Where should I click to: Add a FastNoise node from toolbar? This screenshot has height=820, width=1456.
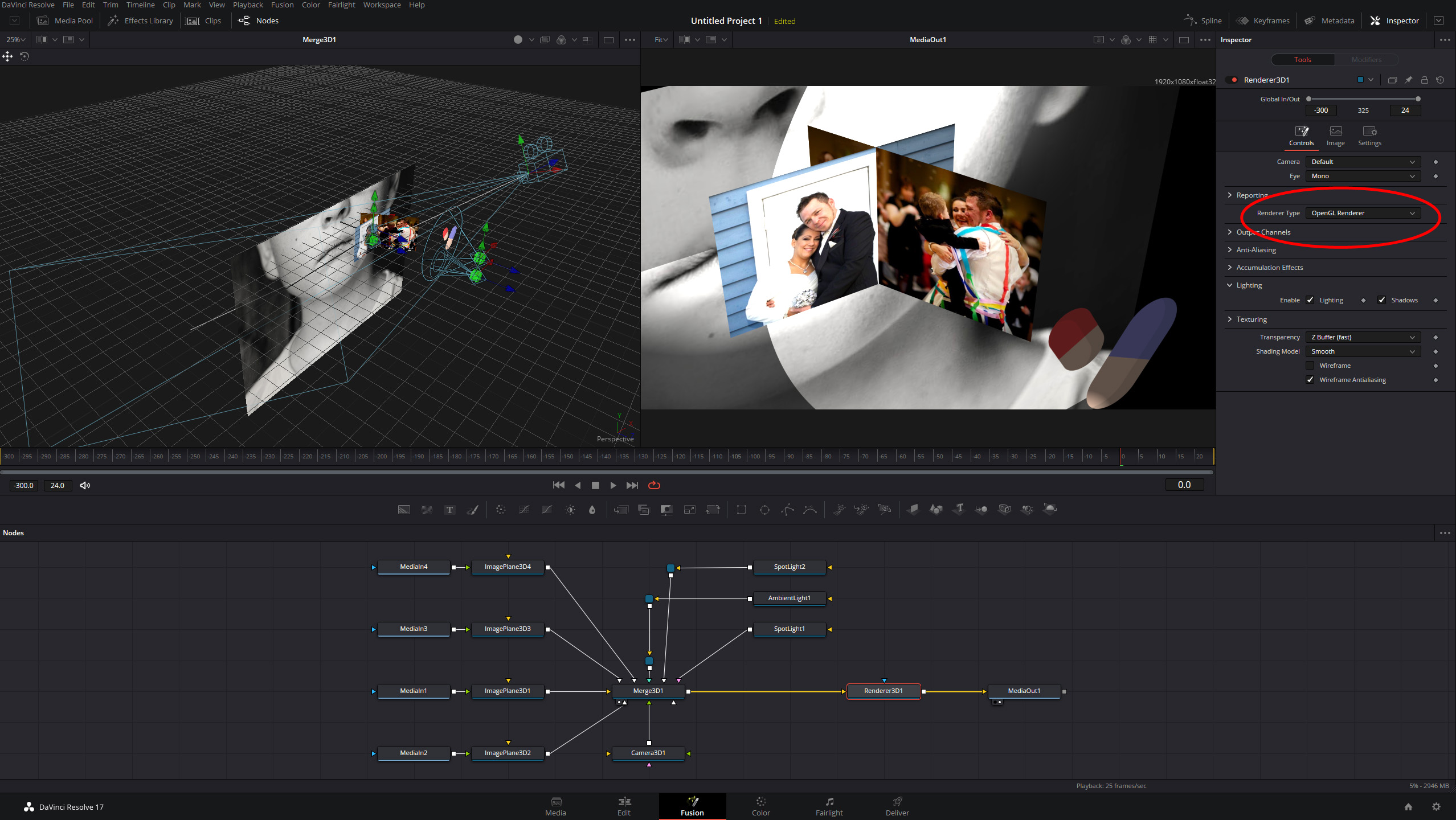427,510
